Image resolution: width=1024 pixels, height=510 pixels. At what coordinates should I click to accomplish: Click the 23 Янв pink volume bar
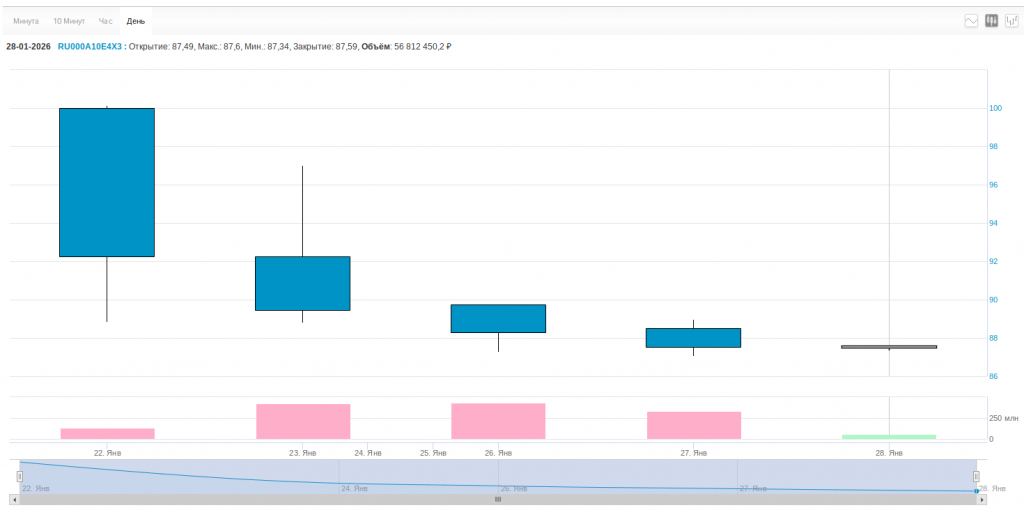(x=302, y=421)
